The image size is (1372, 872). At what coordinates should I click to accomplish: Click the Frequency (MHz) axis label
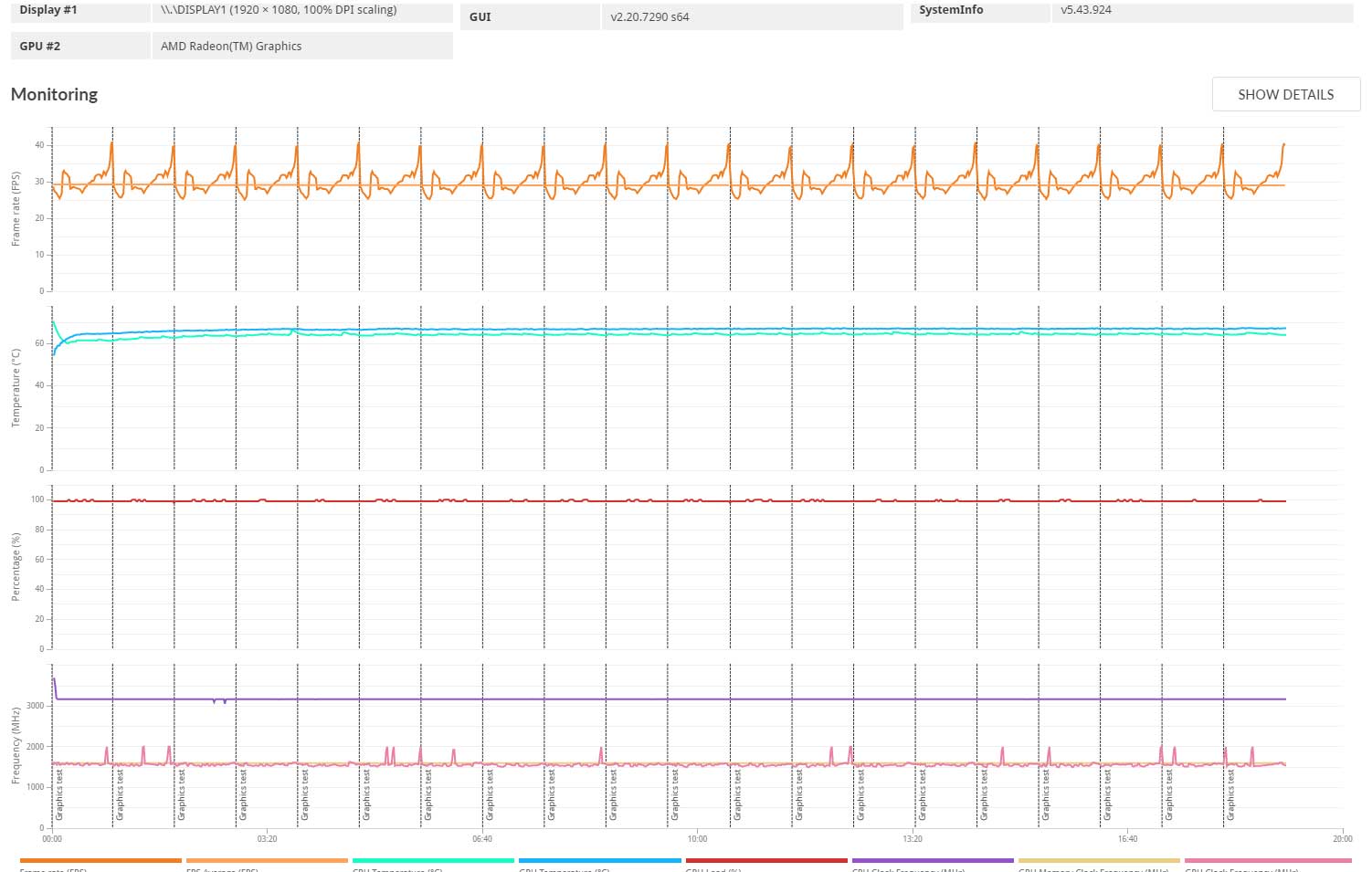click(x=16, y=745)
